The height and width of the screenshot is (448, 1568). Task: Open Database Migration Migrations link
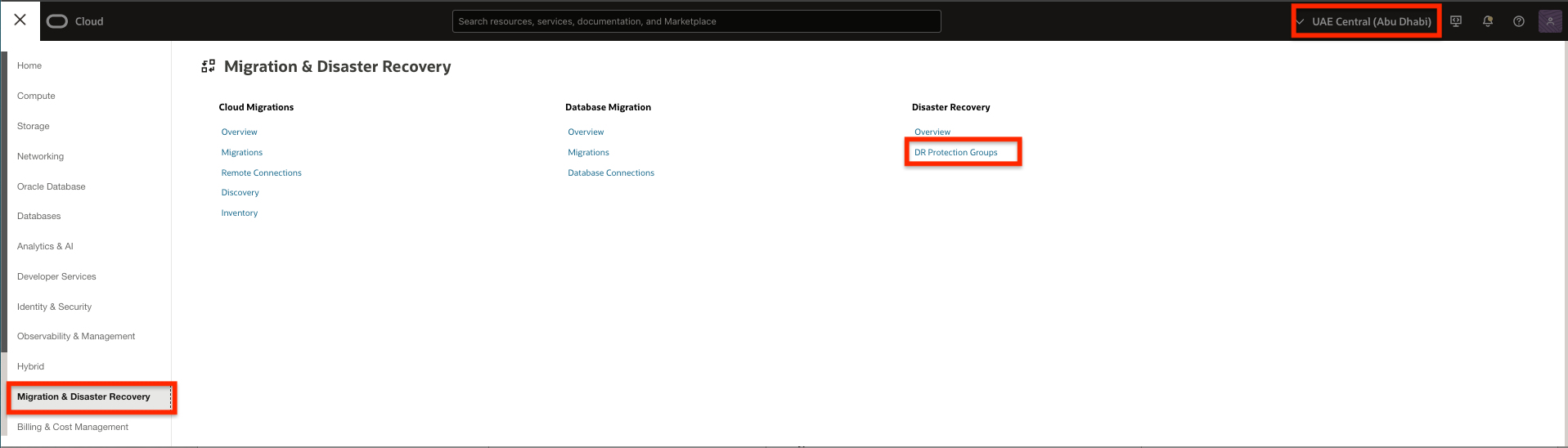[x=589, y=152]
